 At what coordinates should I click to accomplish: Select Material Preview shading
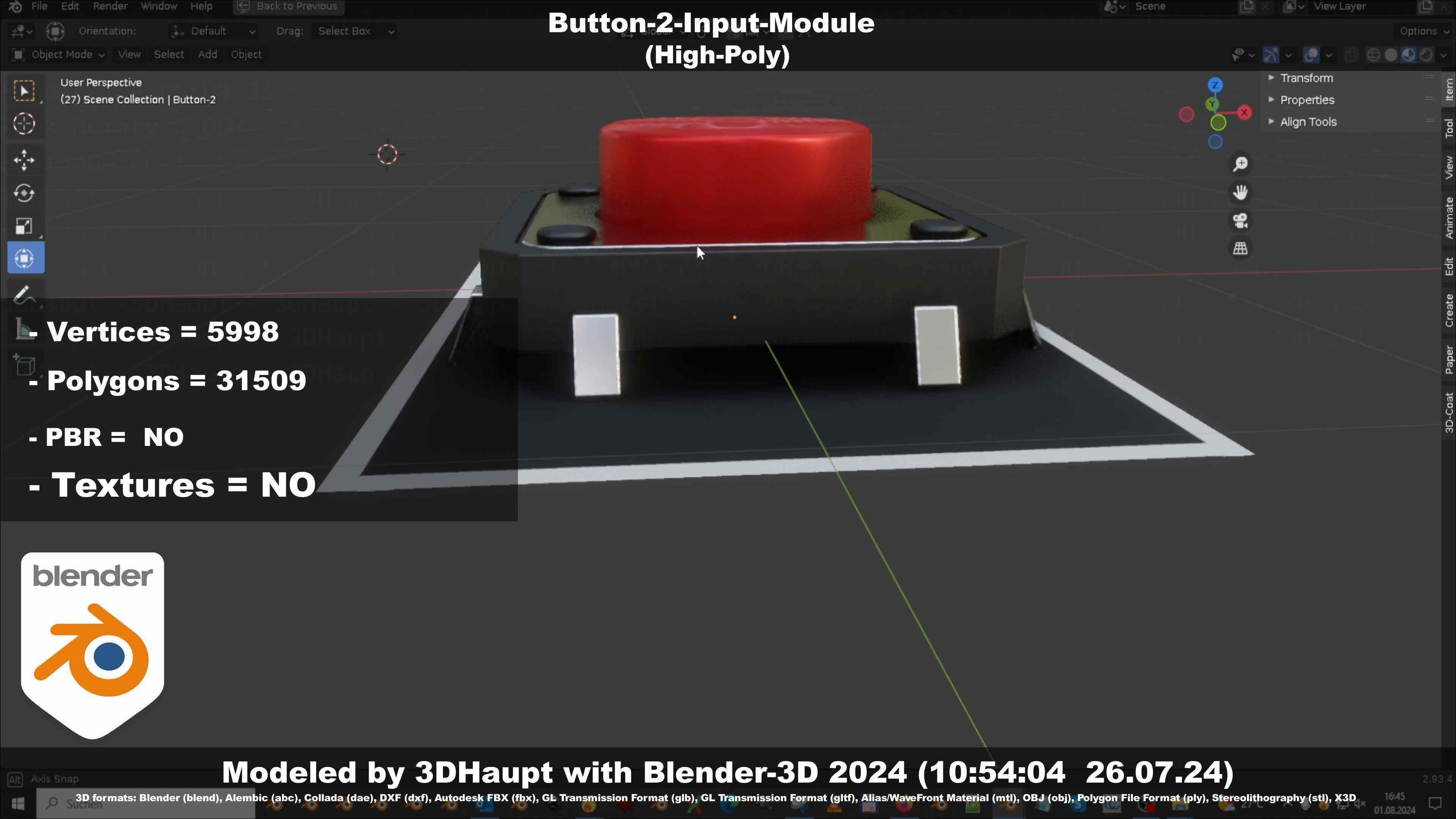(x=1409, y=55)
